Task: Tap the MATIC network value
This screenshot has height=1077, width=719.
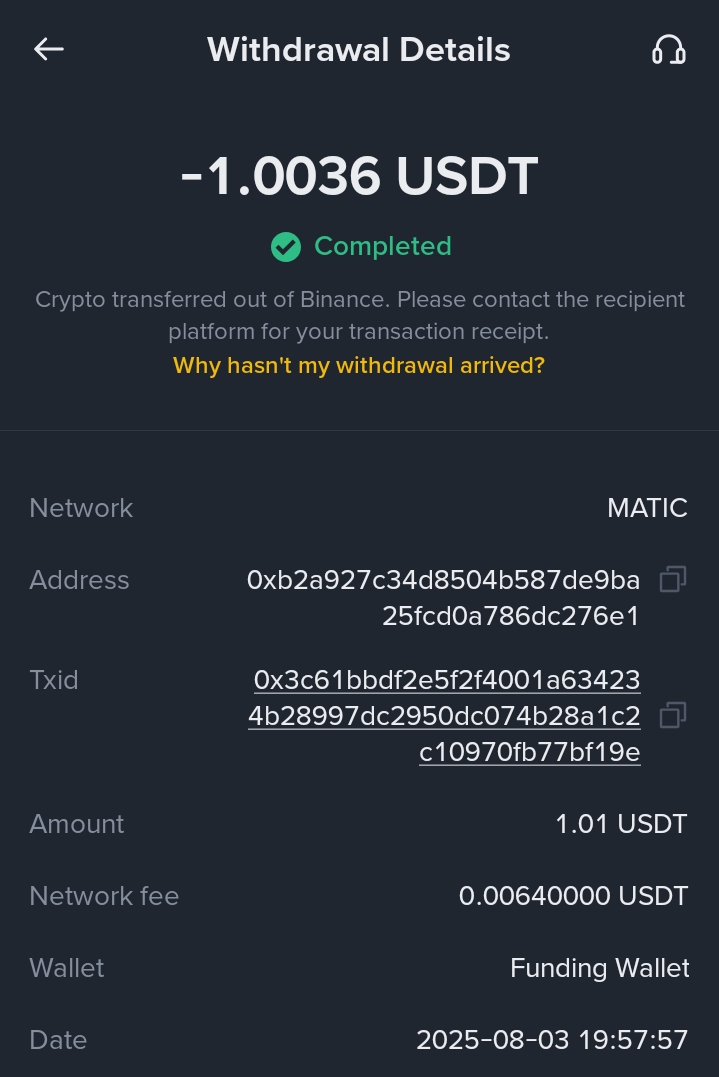Action: pos(647,508)
